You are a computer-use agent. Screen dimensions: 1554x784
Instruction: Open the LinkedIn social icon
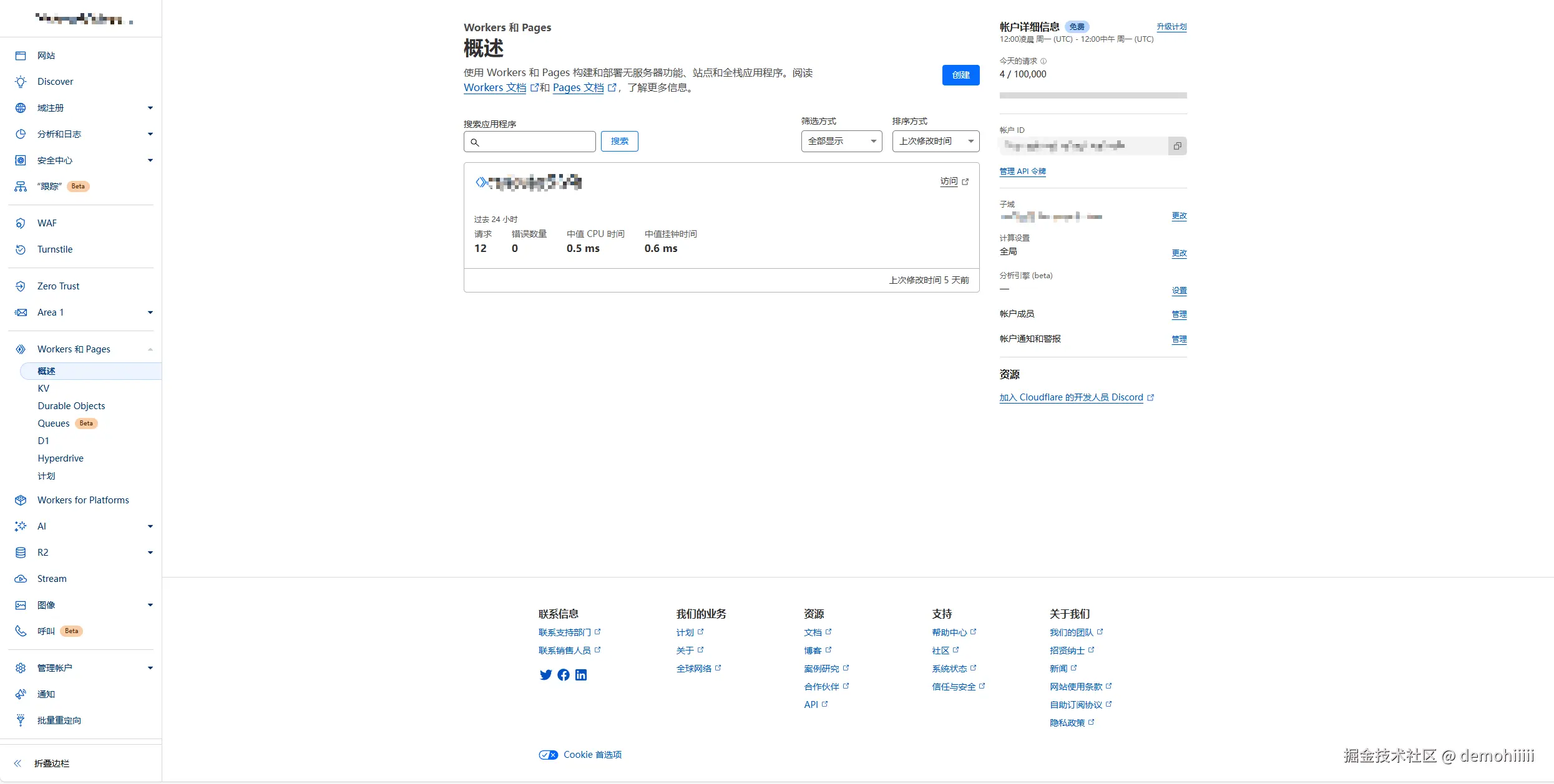(x=581, y=675)
